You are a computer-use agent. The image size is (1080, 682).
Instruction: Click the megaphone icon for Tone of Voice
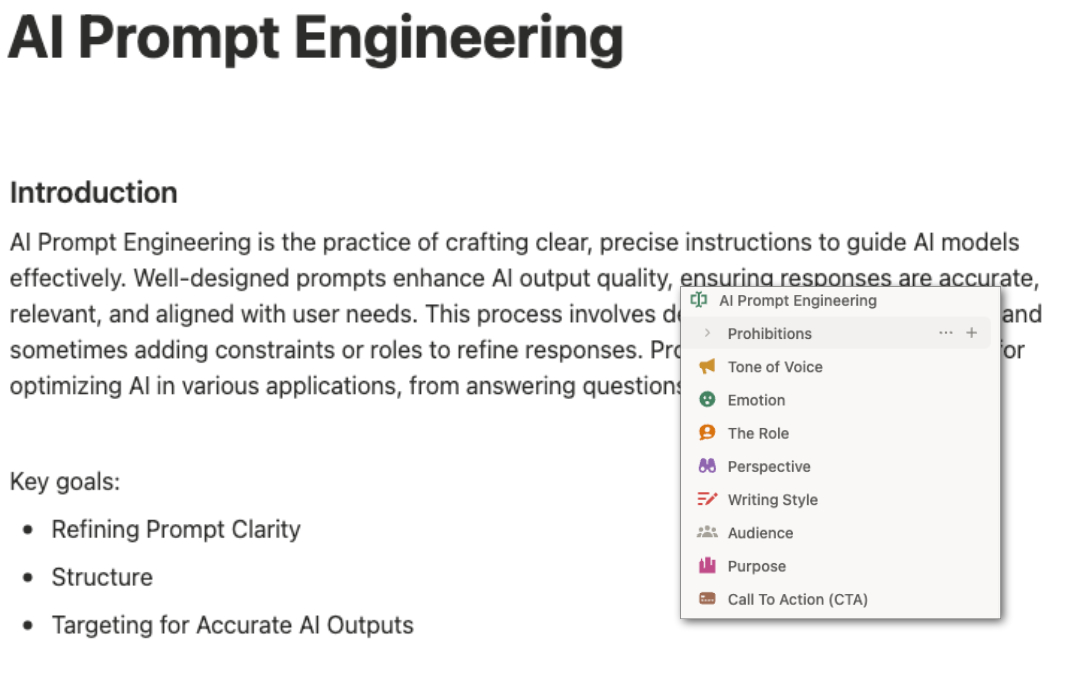click(707, 367)
